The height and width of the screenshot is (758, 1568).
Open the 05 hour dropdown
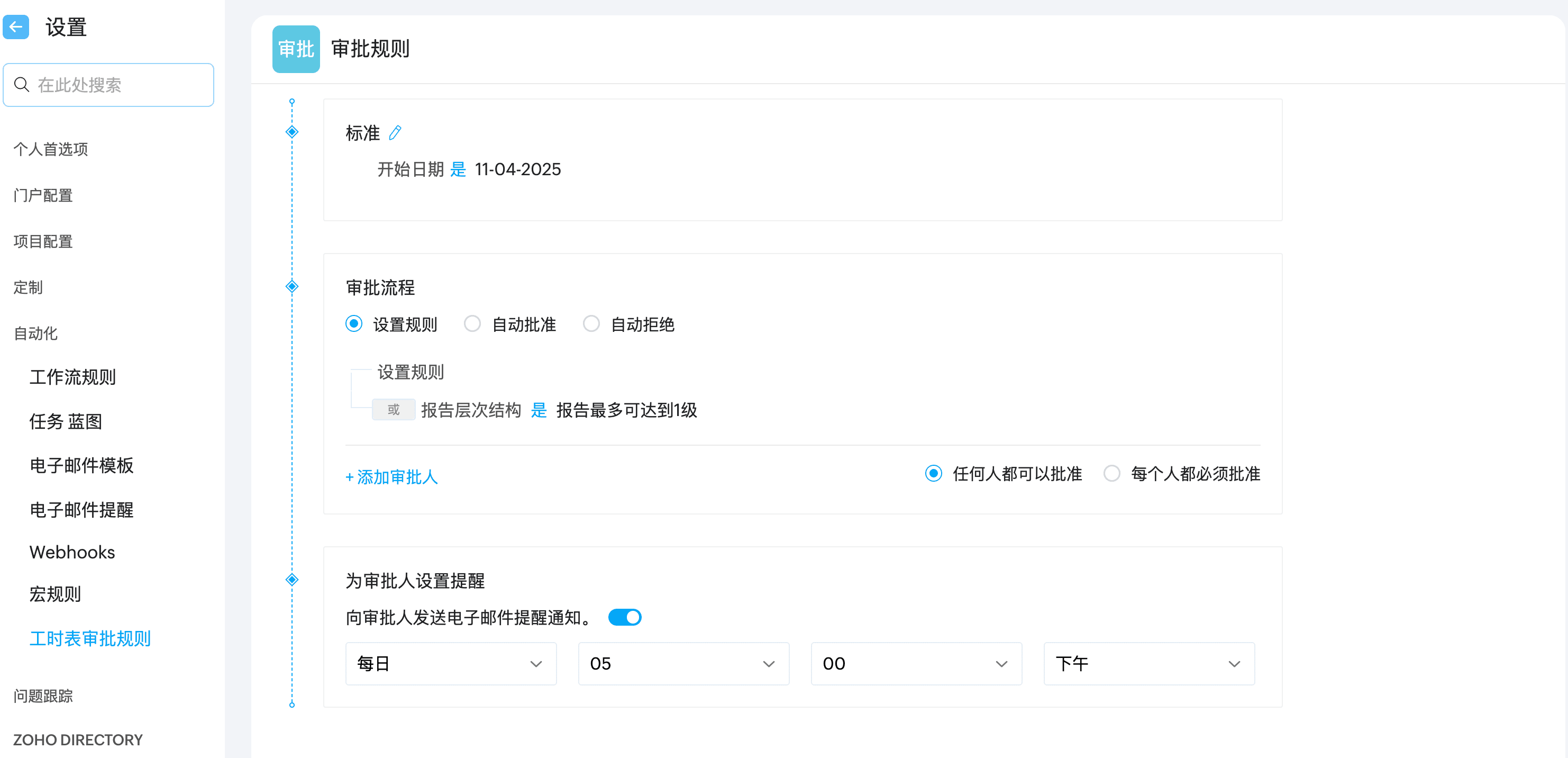tap(683, 664)
